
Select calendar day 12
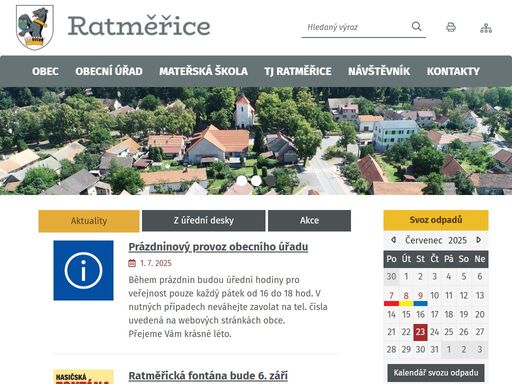click(464, 295)
